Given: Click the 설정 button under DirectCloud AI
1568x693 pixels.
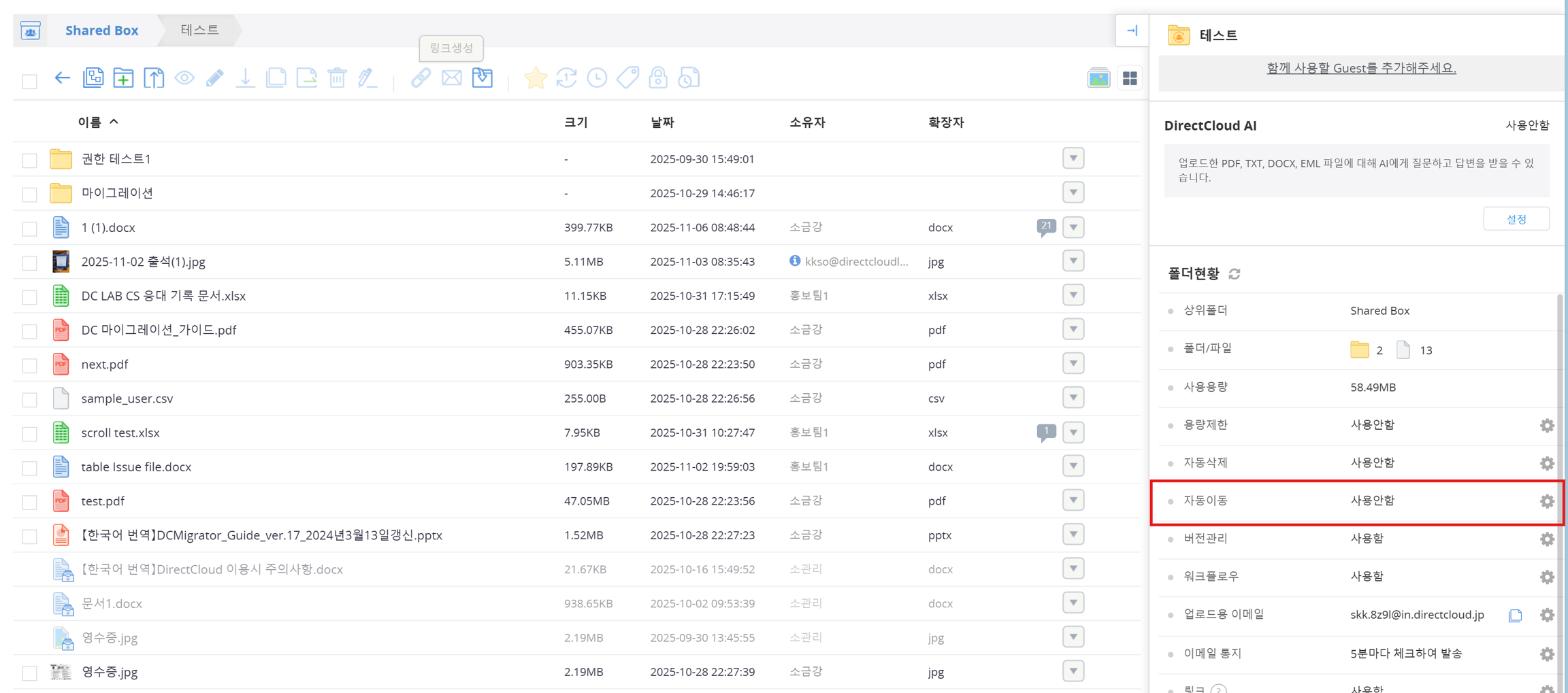Looking at the screenshot, I should (x=1516, y=219).
